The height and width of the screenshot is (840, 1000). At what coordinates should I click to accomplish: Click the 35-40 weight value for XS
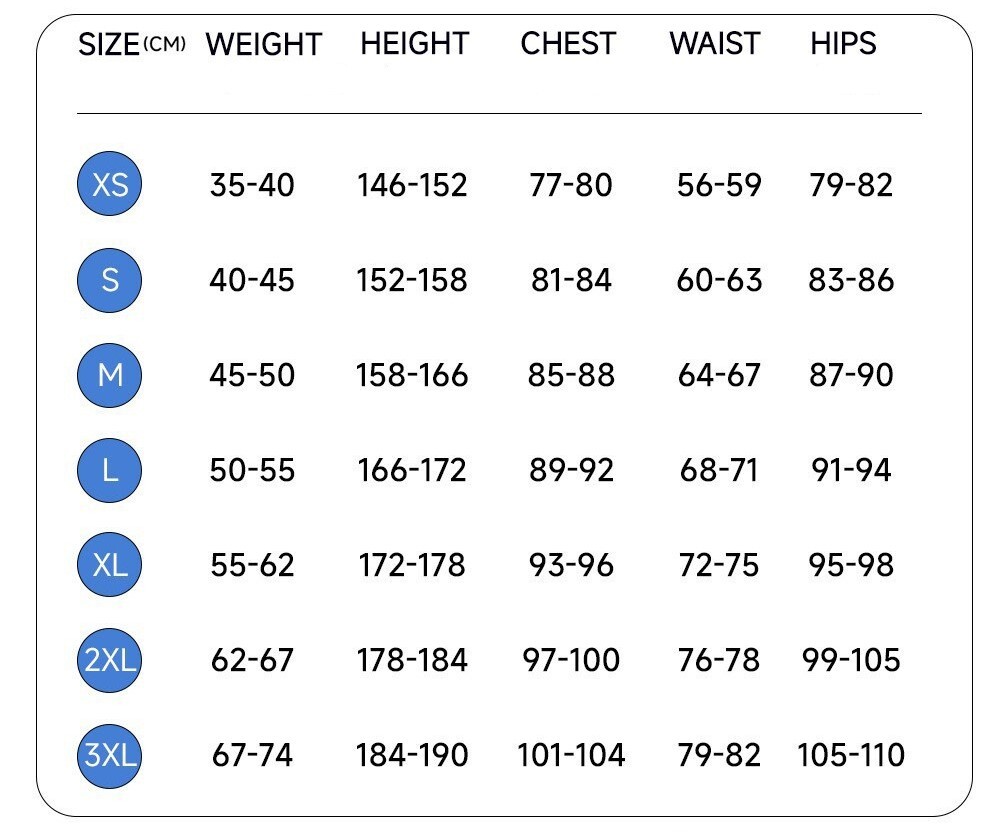pyautogui.click(x=252, y=185)
